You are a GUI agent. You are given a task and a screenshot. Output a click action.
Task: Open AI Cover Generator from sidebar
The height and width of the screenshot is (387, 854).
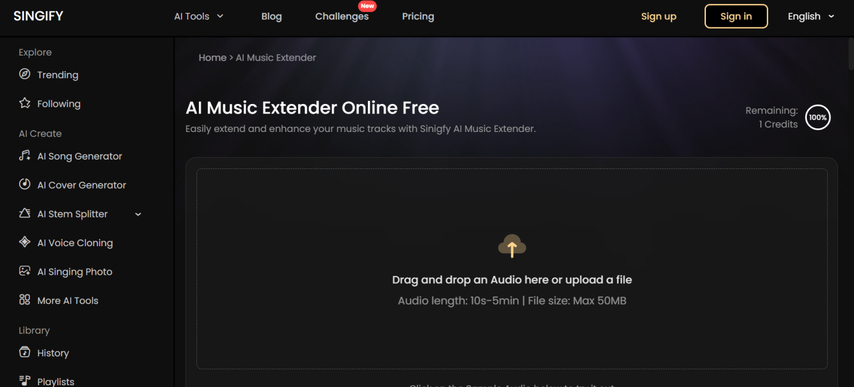click(x=82, y=185)
